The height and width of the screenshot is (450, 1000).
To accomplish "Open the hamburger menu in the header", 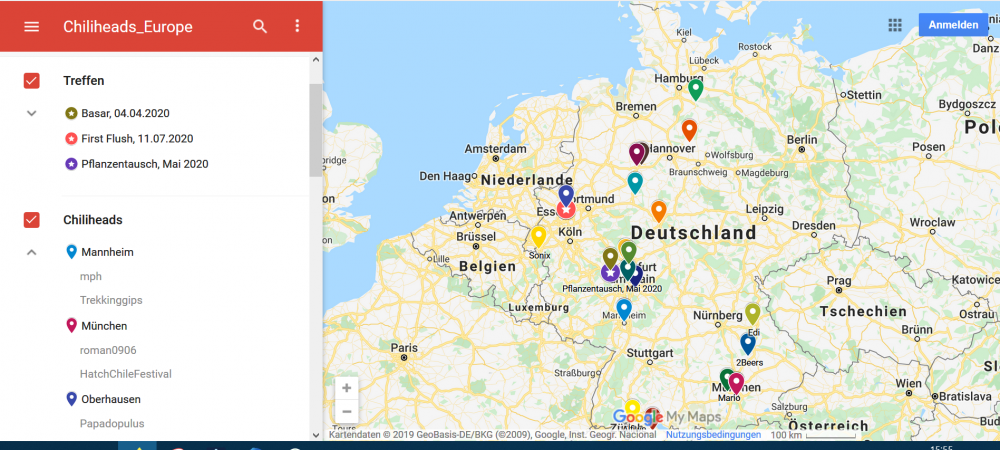I will coord(32,26).
